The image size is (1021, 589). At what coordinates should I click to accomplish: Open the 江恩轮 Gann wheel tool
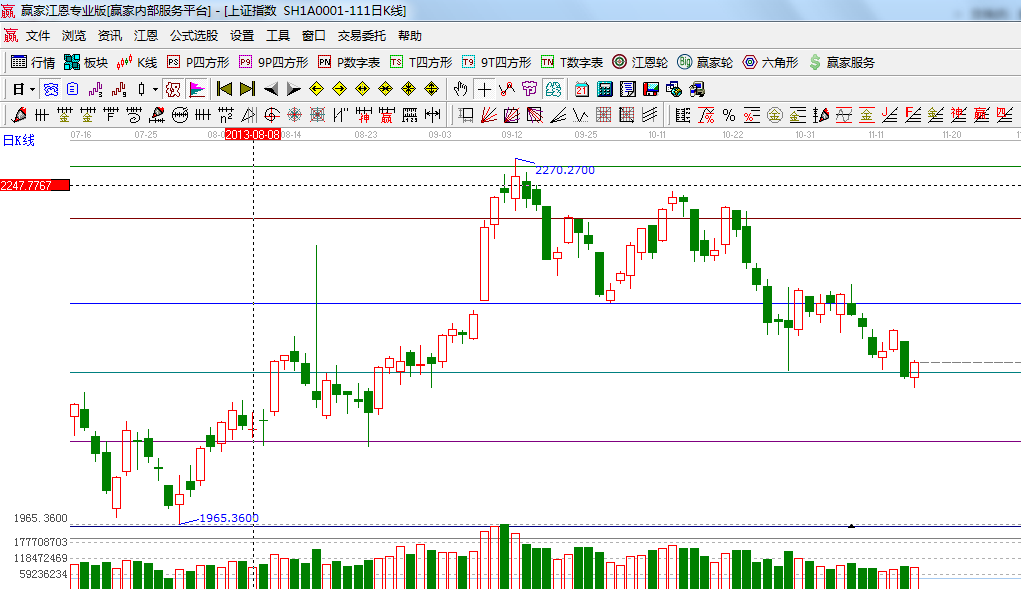[639, 62]
